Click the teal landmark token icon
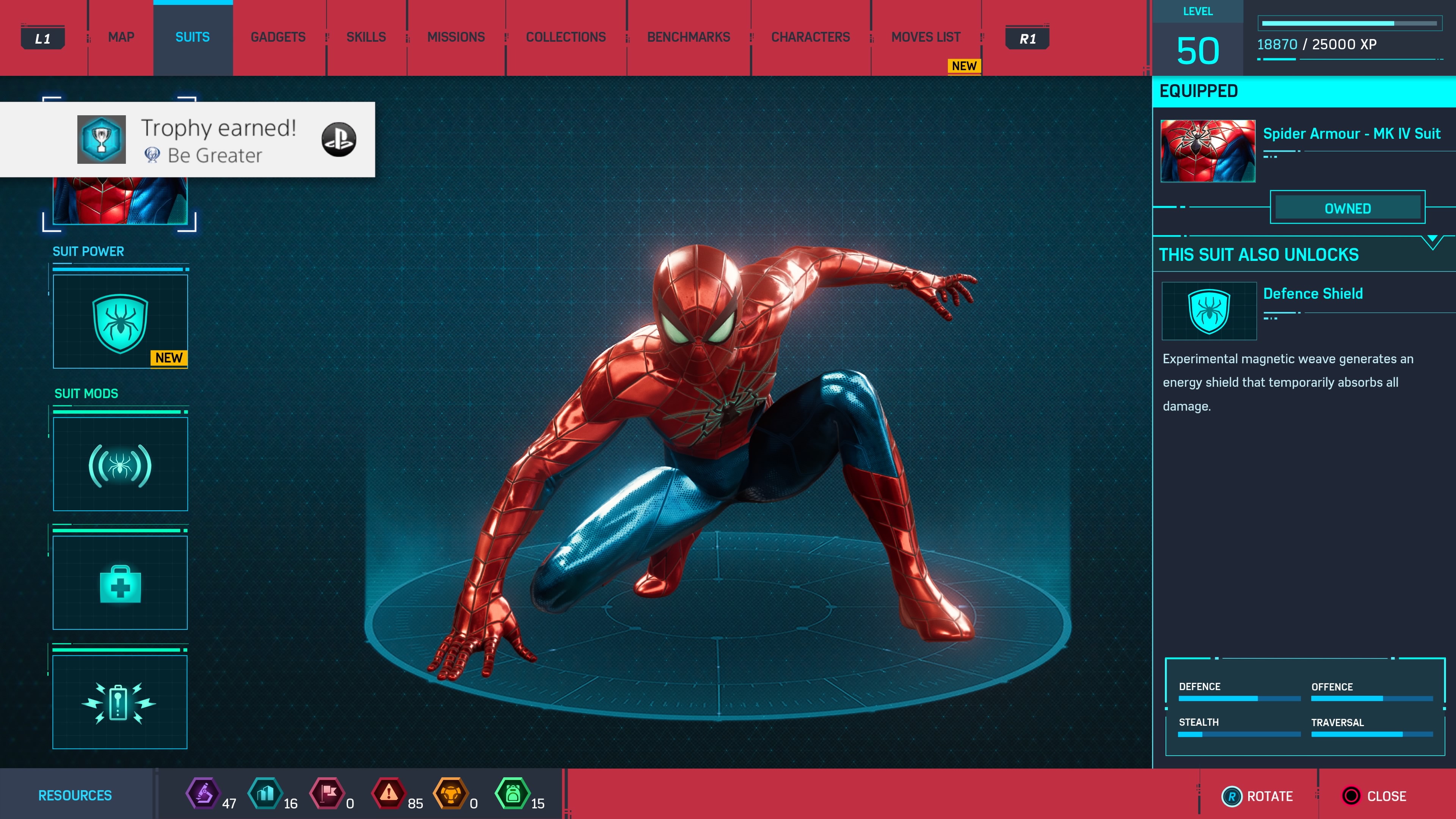The width and height of the screenshot is (1456, 819). pyautogui.click(x=265, y=794)
